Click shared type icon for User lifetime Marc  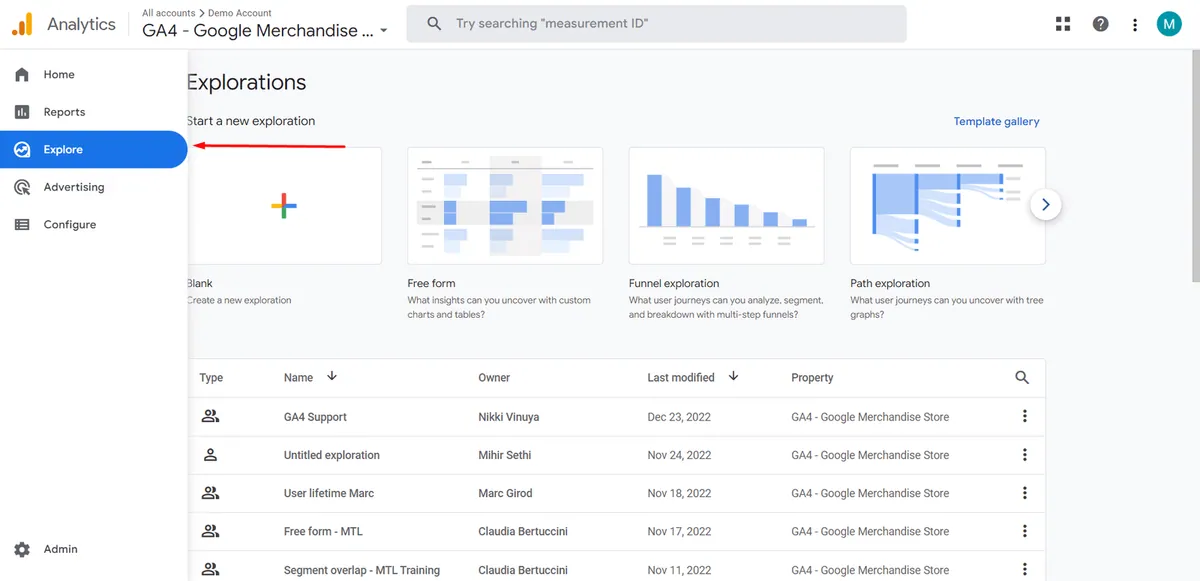[210, 493]
